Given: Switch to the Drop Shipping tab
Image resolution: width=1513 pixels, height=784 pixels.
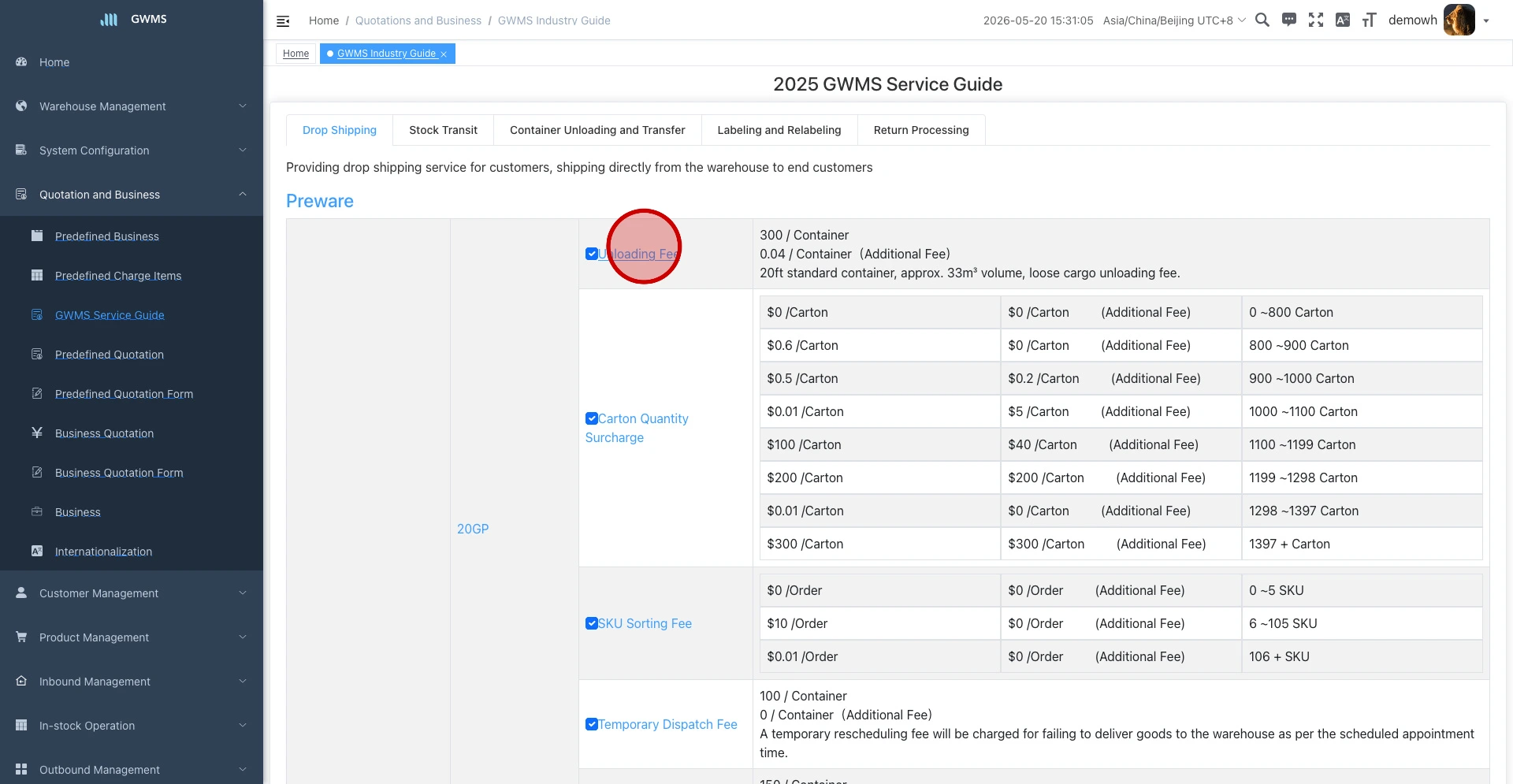Looking at the screenshot, I should [x=340, y=130].
